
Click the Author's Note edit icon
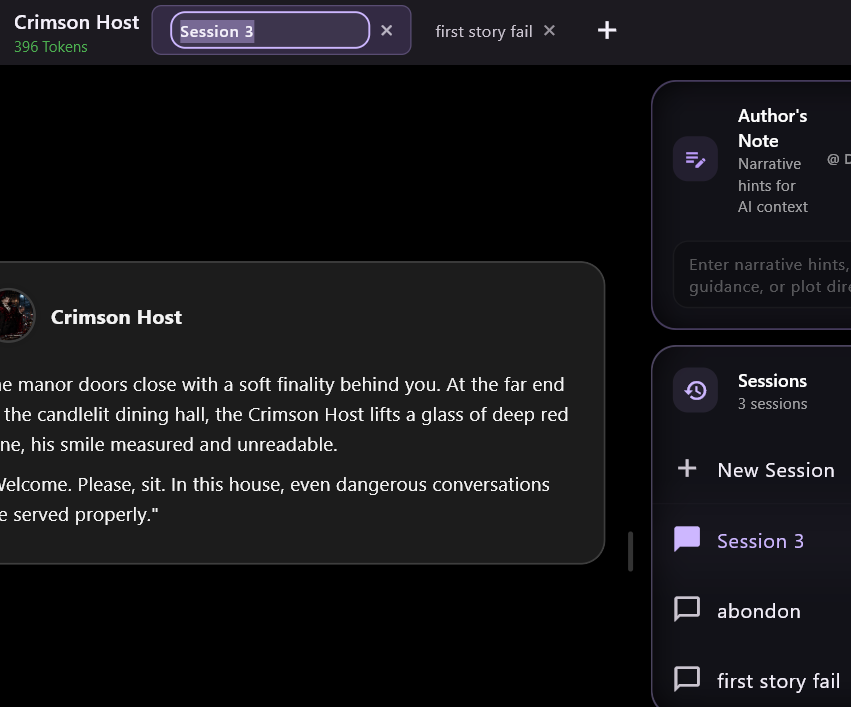point(695,159)
